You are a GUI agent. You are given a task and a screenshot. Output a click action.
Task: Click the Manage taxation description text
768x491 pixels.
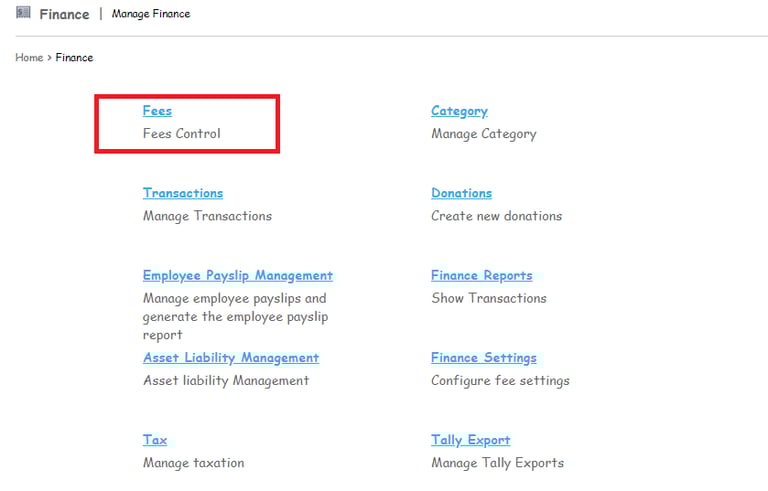coord(193,463)
